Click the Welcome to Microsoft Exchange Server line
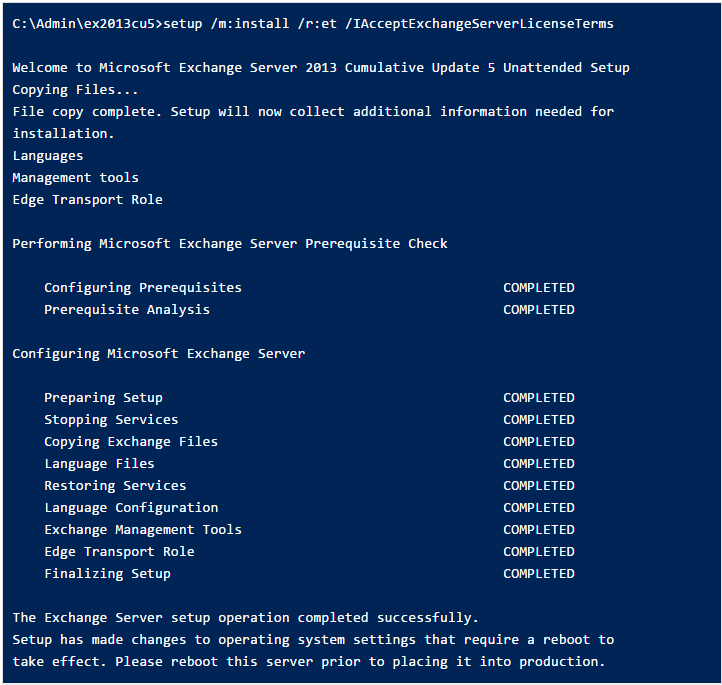This screenshot has width=722, height=685. [321, 67]
